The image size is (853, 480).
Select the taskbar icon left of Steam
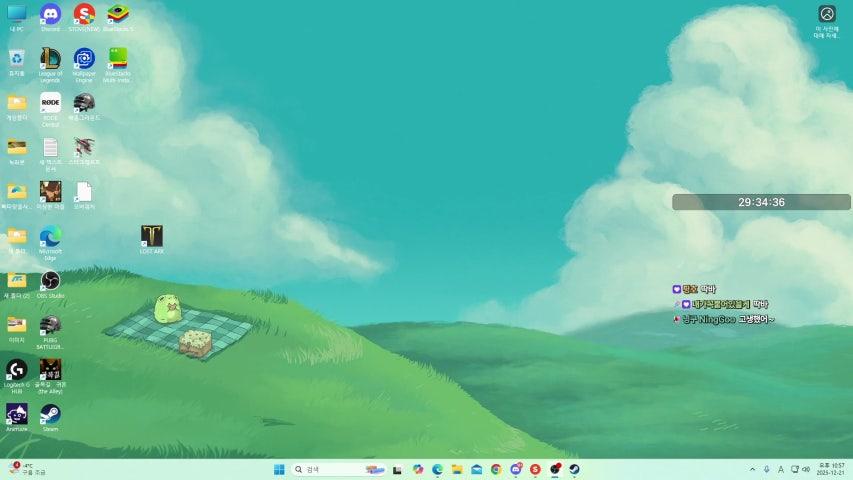[x=555, y=469]
